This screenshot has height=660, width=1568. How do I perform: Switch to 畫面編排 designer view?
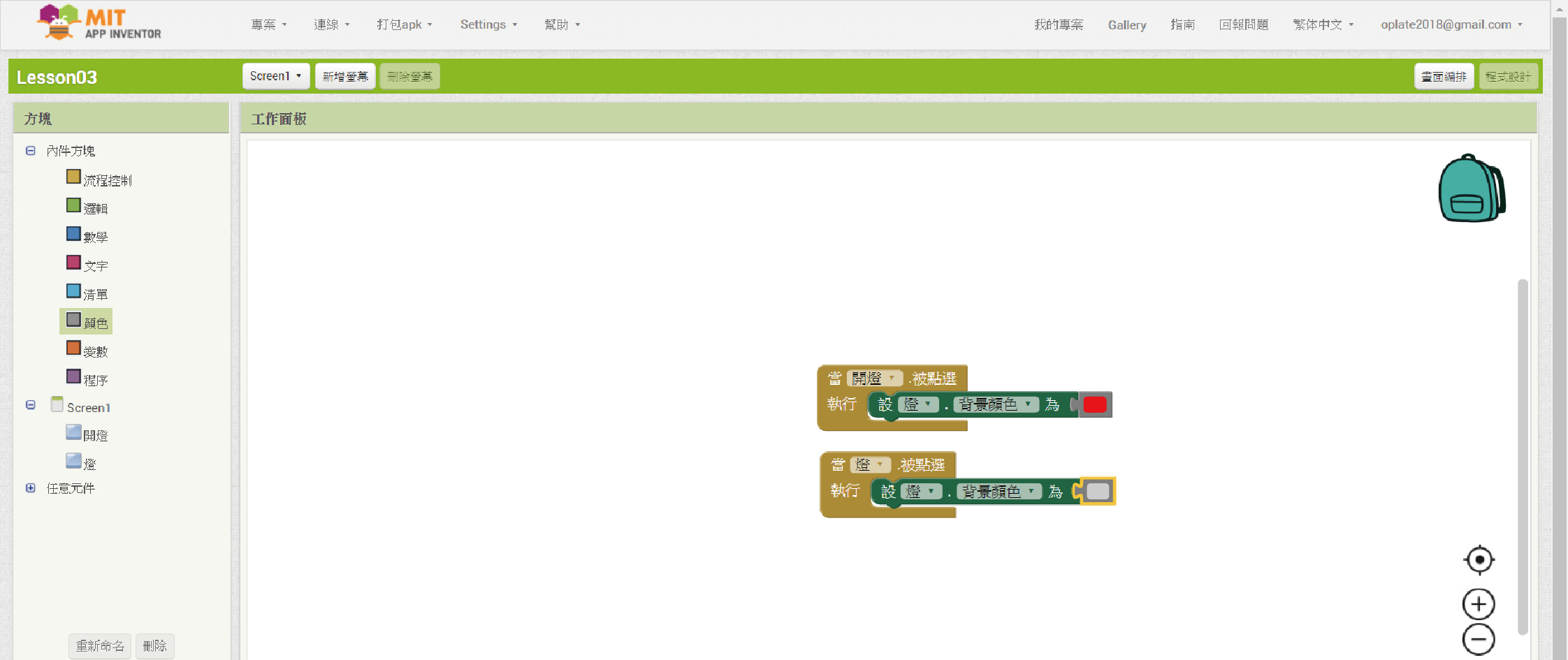click(x=1444, y=76)
